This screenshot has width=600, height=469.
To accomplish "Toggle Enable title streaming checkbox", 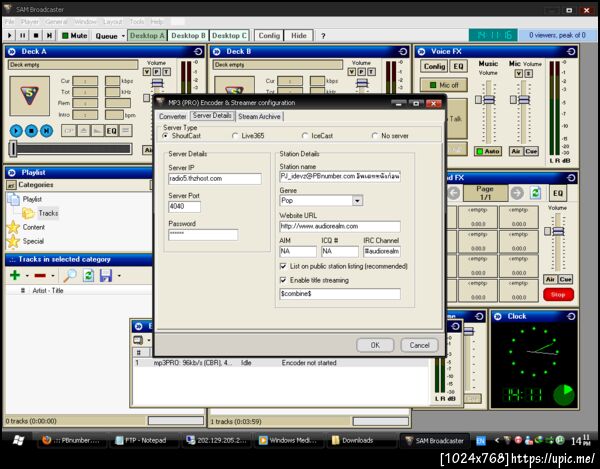I will [x=283, y=280].
